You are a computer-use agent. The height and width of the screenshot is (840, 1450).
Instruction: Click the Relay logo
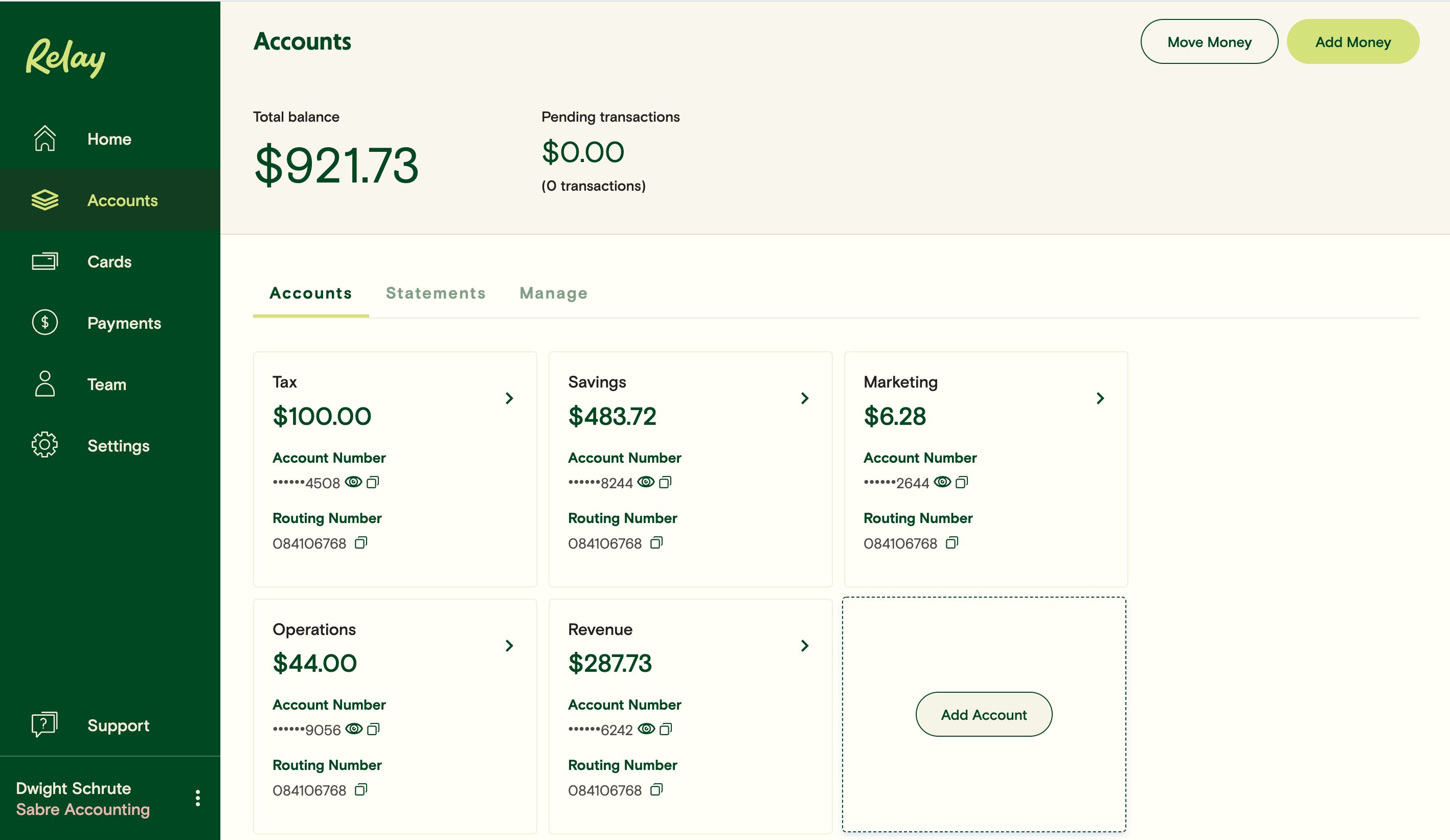point(65,57)
